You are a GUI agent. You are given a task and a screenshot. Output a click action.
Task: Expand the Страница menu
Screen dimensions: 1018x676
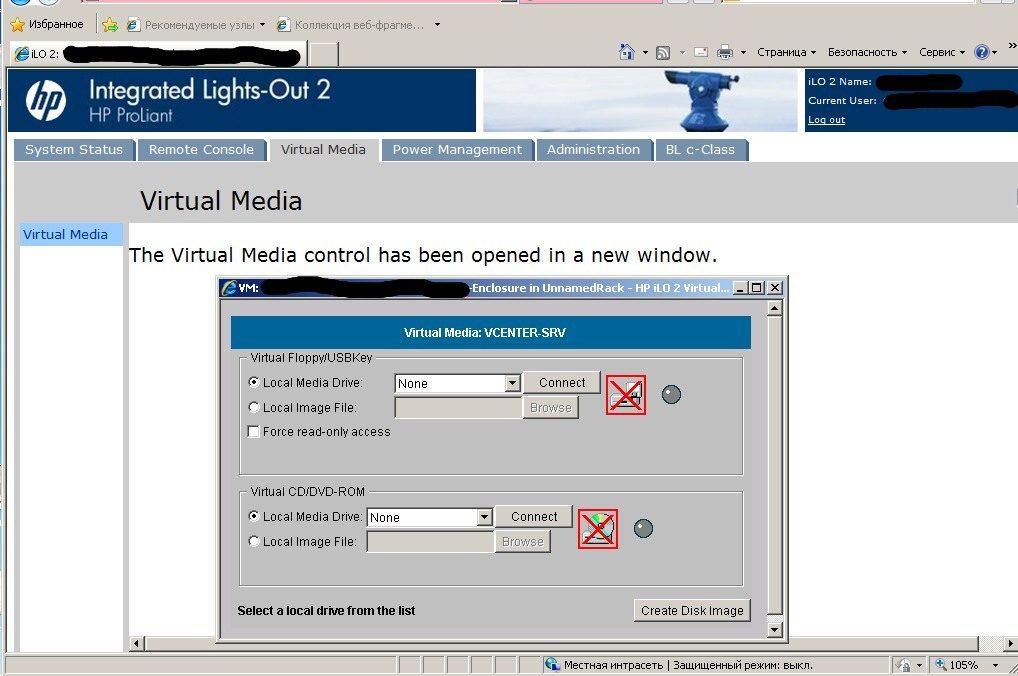786,52
